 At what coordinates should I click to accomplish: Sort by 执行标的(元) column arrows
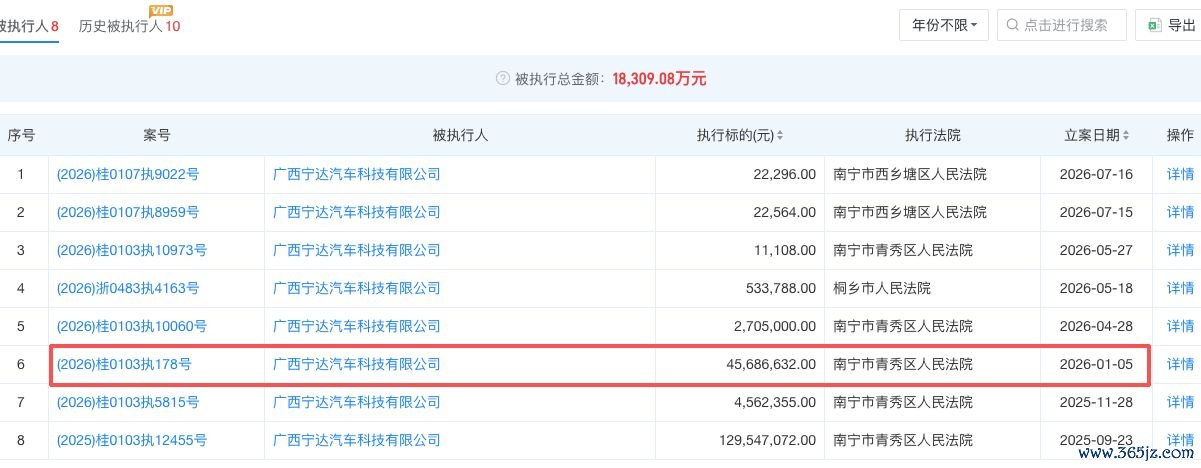pyautogui.click(x=780, y=135)
